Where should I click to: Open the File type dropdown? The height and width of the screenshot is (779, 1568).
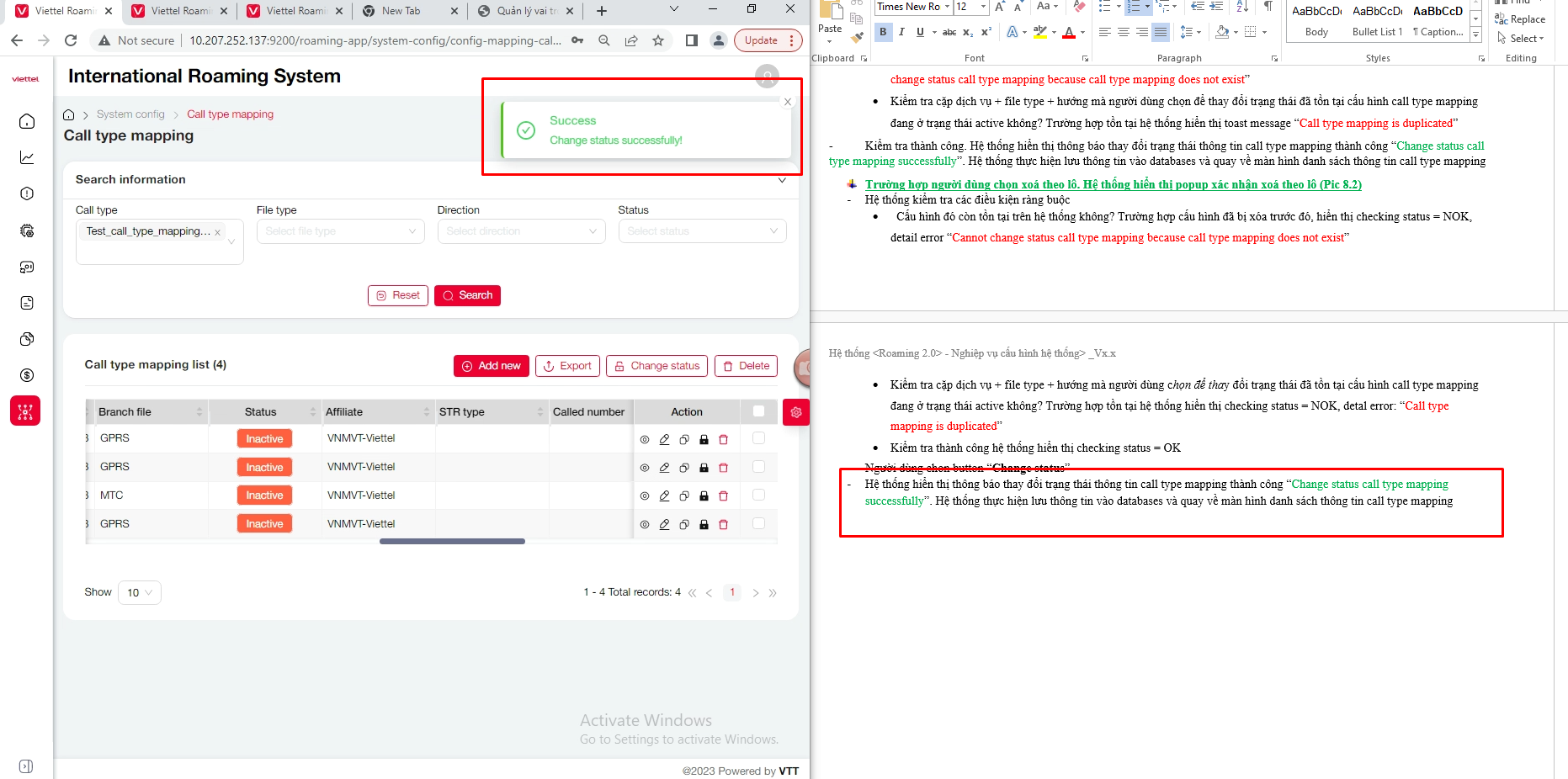[x=340, y=231]
